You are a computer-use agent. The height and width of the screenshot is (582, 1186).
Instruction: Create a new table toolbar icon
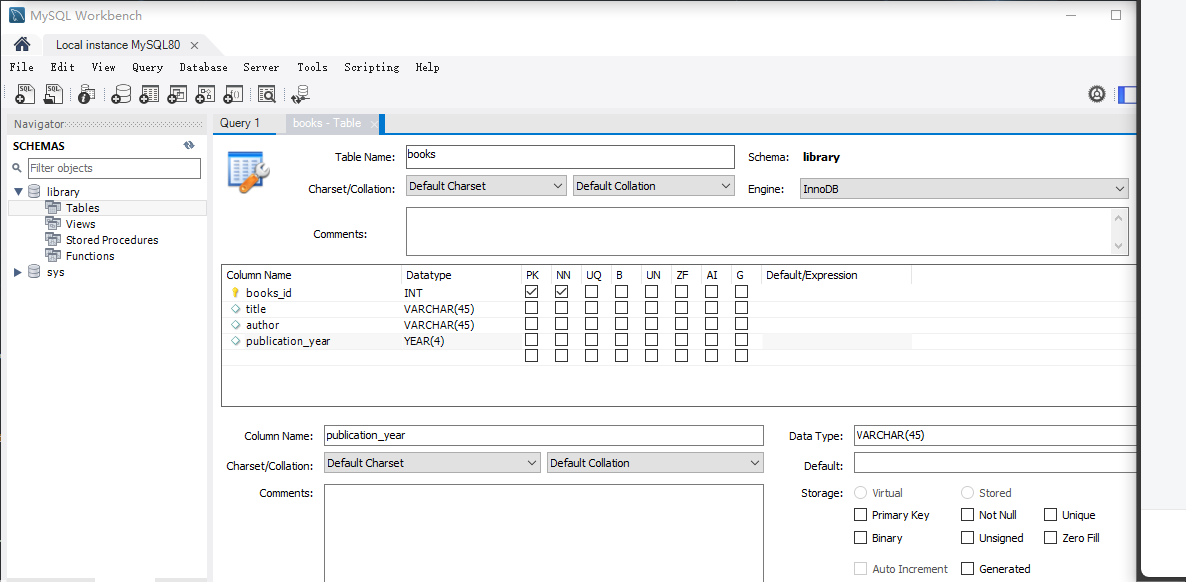coord(149,94)
